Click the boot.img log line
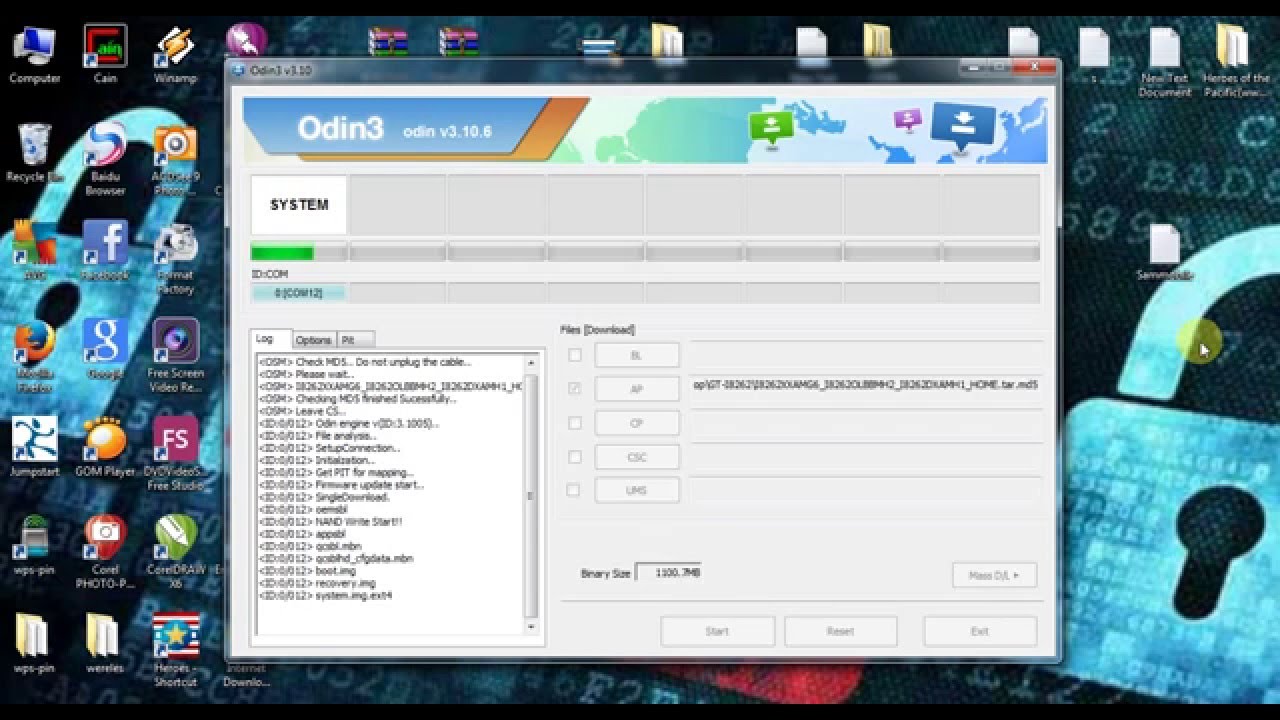Screen dimensions: 1280x720 [x=308, y=571]
